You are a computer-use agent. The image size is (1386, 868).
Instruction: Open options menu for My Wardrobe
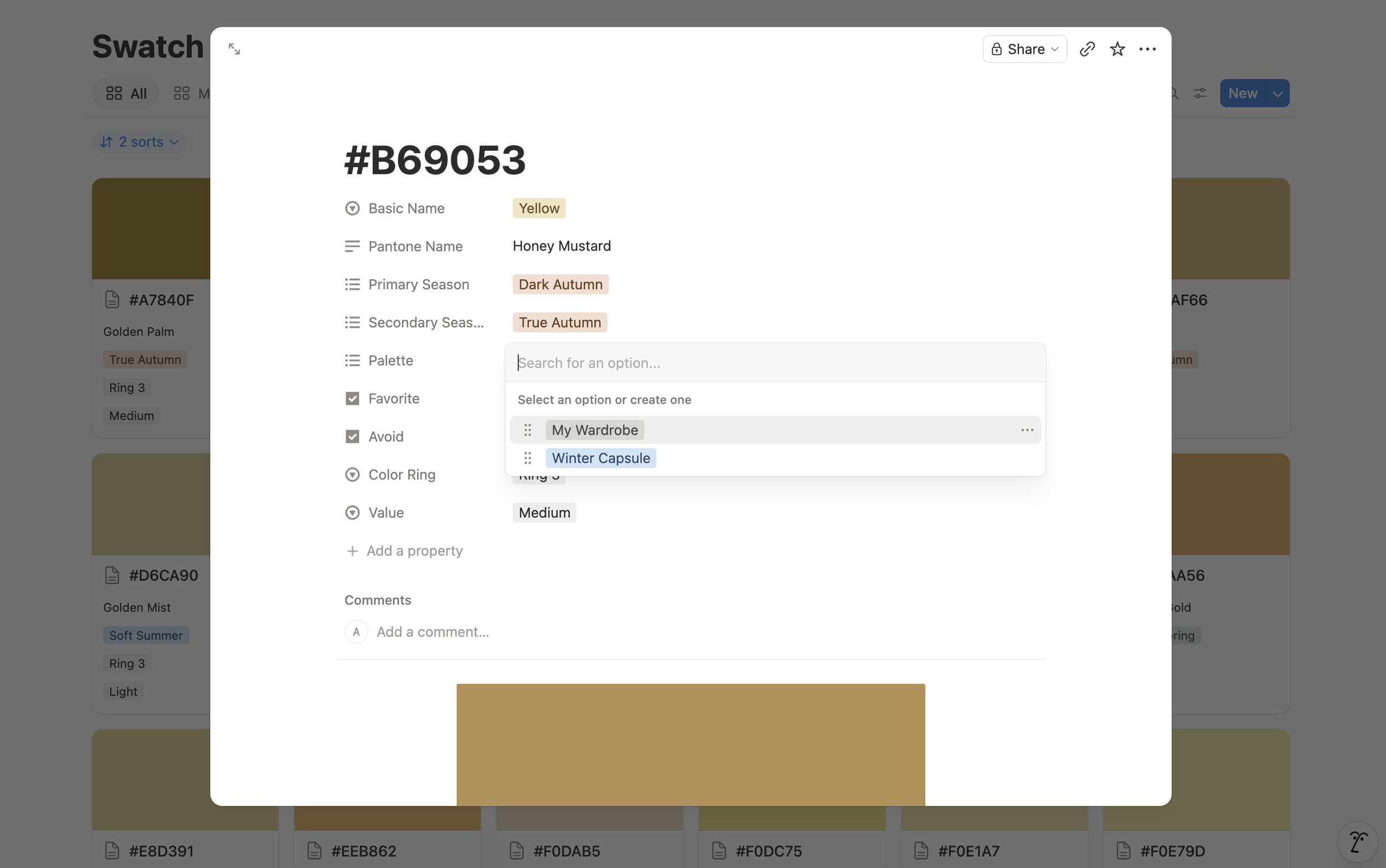[1027, 430]
